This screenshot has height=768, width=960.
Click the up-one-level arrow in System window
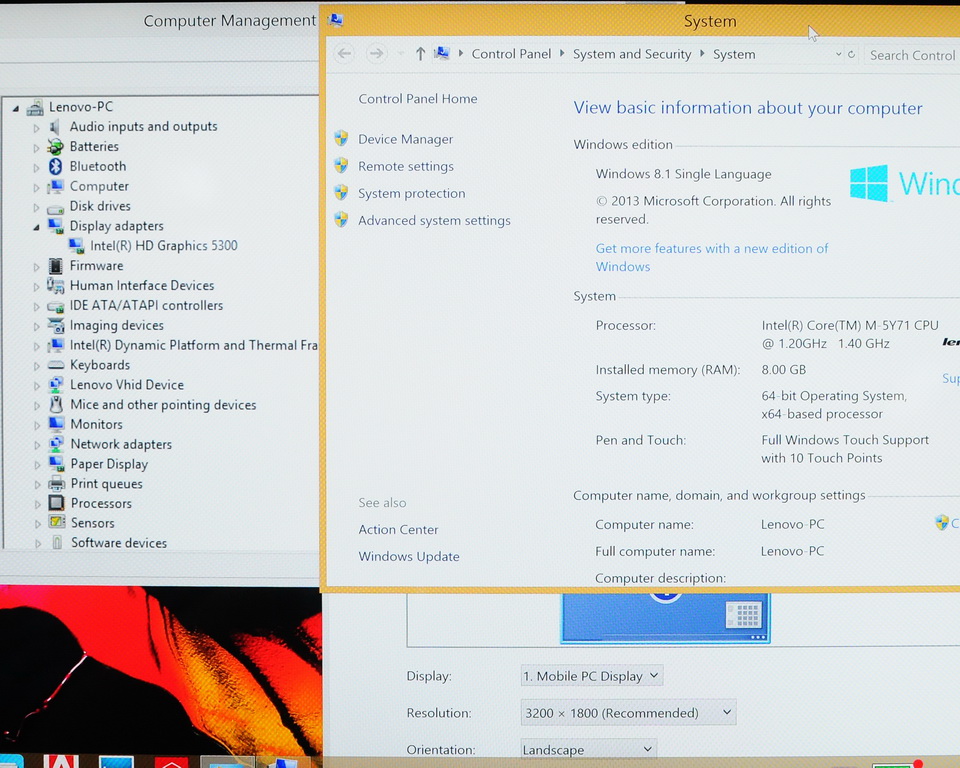420,54
